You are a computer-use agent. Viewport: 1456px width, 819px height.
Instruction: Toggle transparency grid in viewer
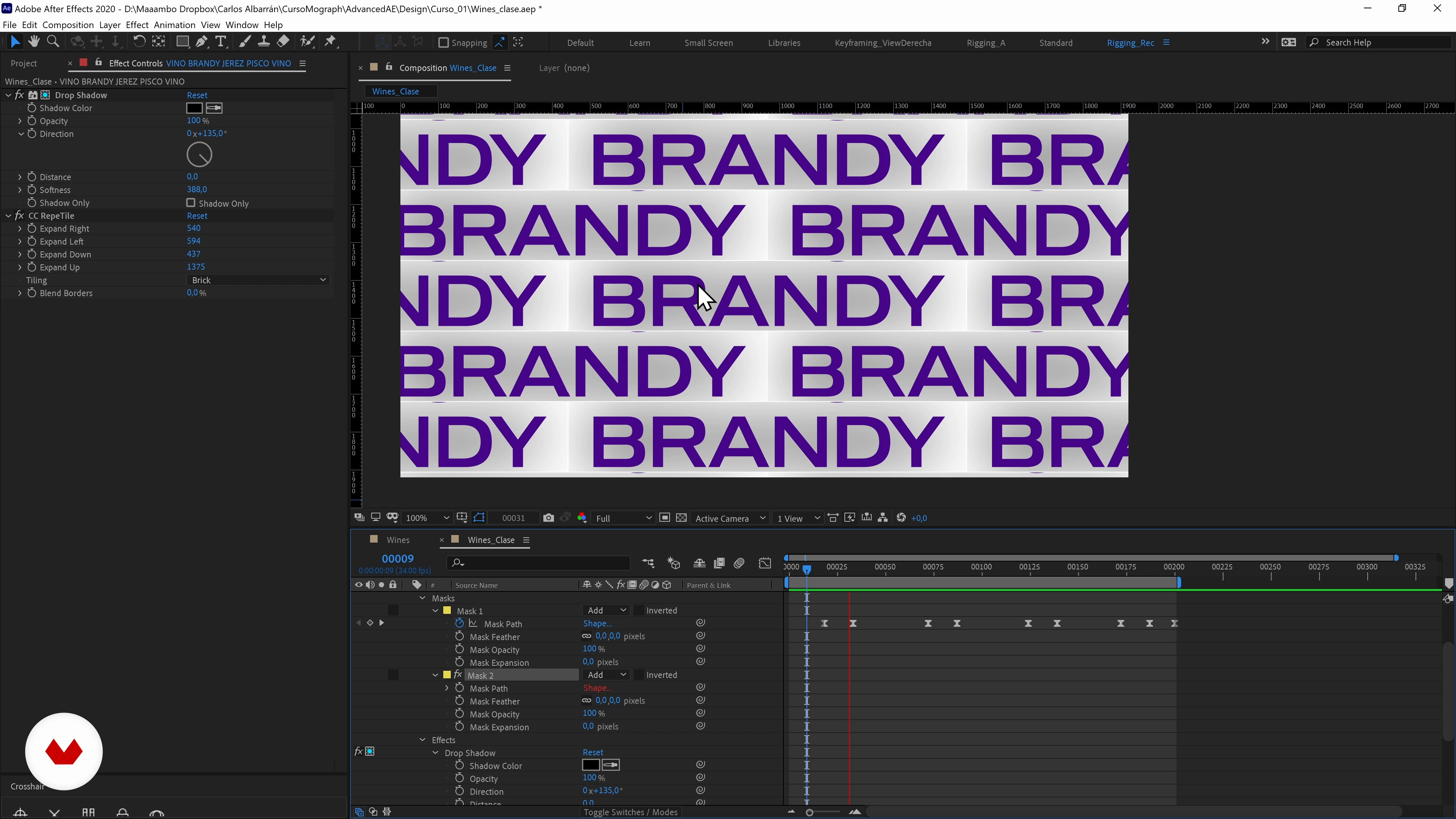[x=682, y=518]
